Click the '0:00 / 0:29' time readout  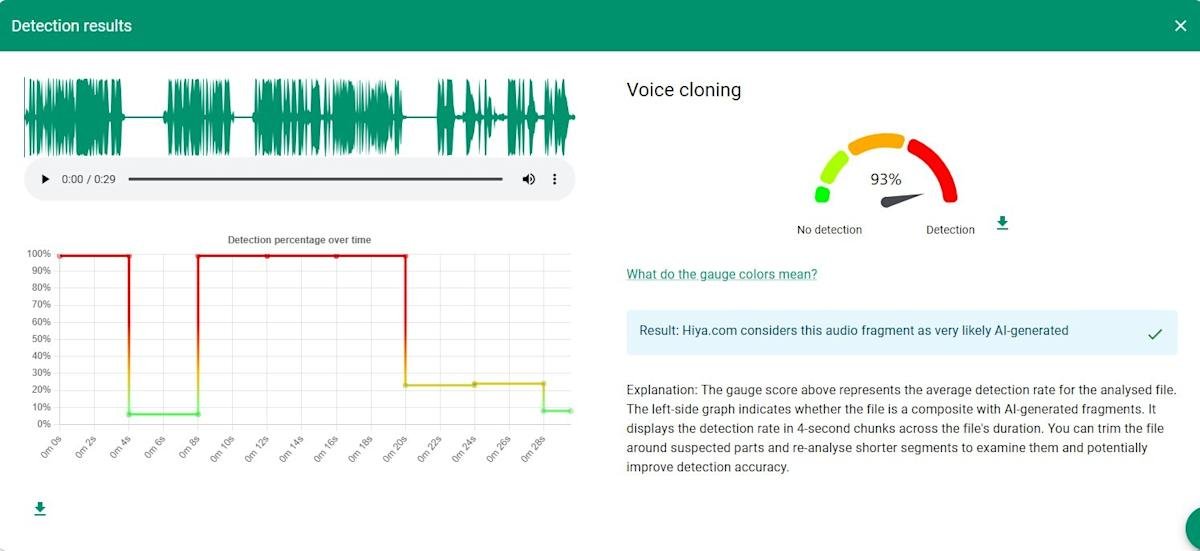[x=89, y=179]
